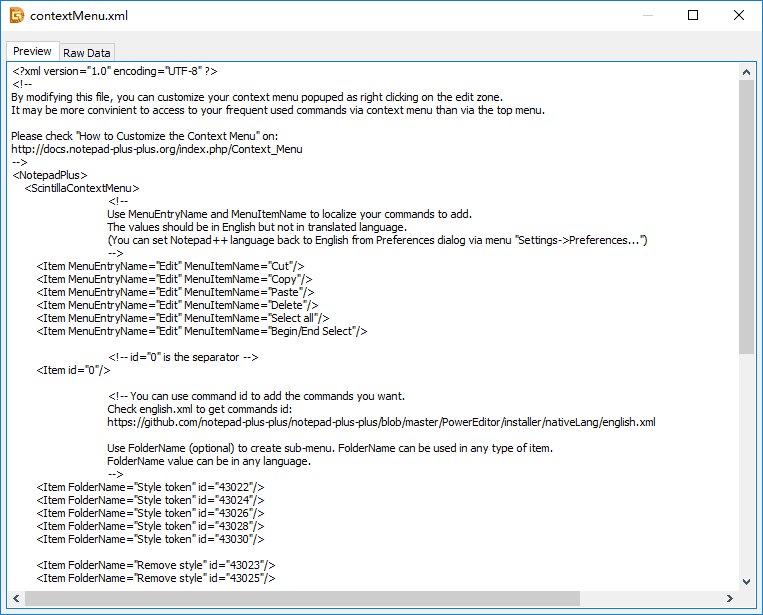Close the contextMenu.xml window
Screen dimensions: 763x615
[739, 16]
